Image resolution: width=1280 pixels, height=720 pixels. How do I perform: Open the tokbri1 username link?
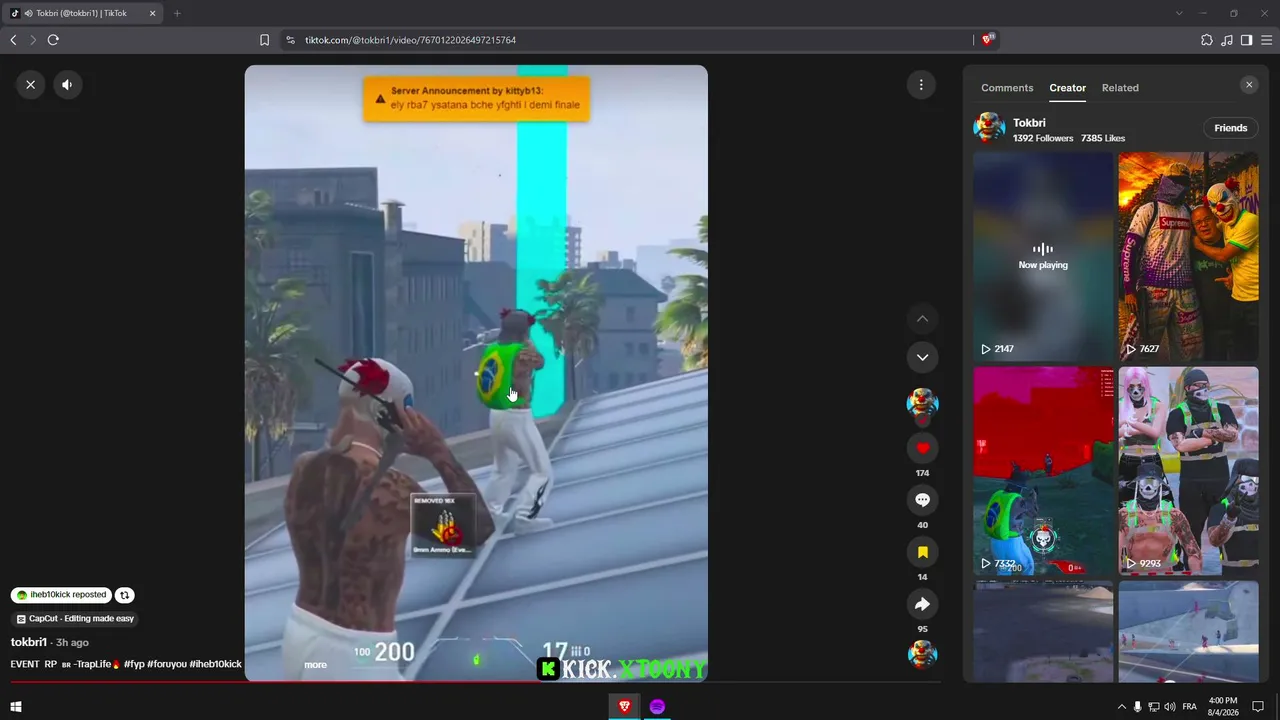[x=29, y=642]
